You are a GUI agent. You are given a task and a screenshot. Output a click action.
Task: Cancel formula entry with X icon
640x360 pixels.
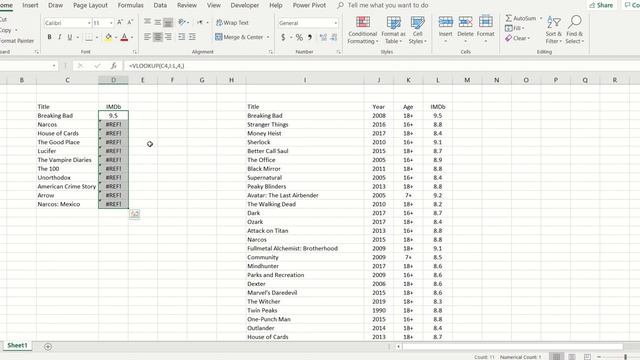80,66
